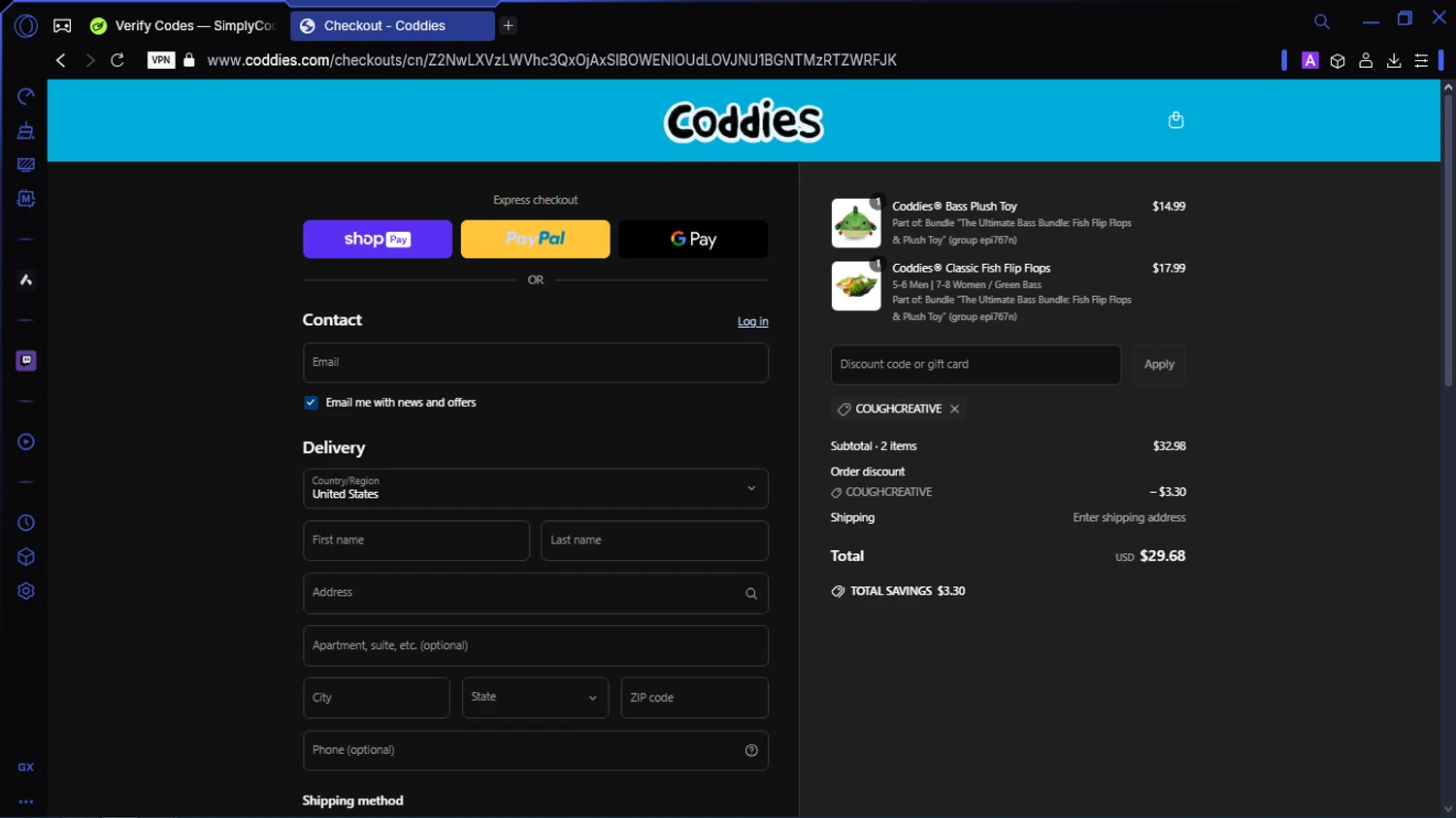Open History clock icon in sidebar
The image size is (1456, 818).
[x=26, y=523]
